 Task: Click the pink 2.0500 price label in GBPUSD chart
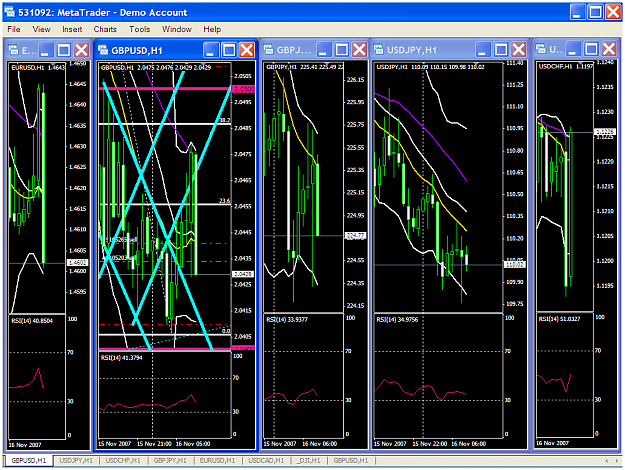click(x=244, y=89)
